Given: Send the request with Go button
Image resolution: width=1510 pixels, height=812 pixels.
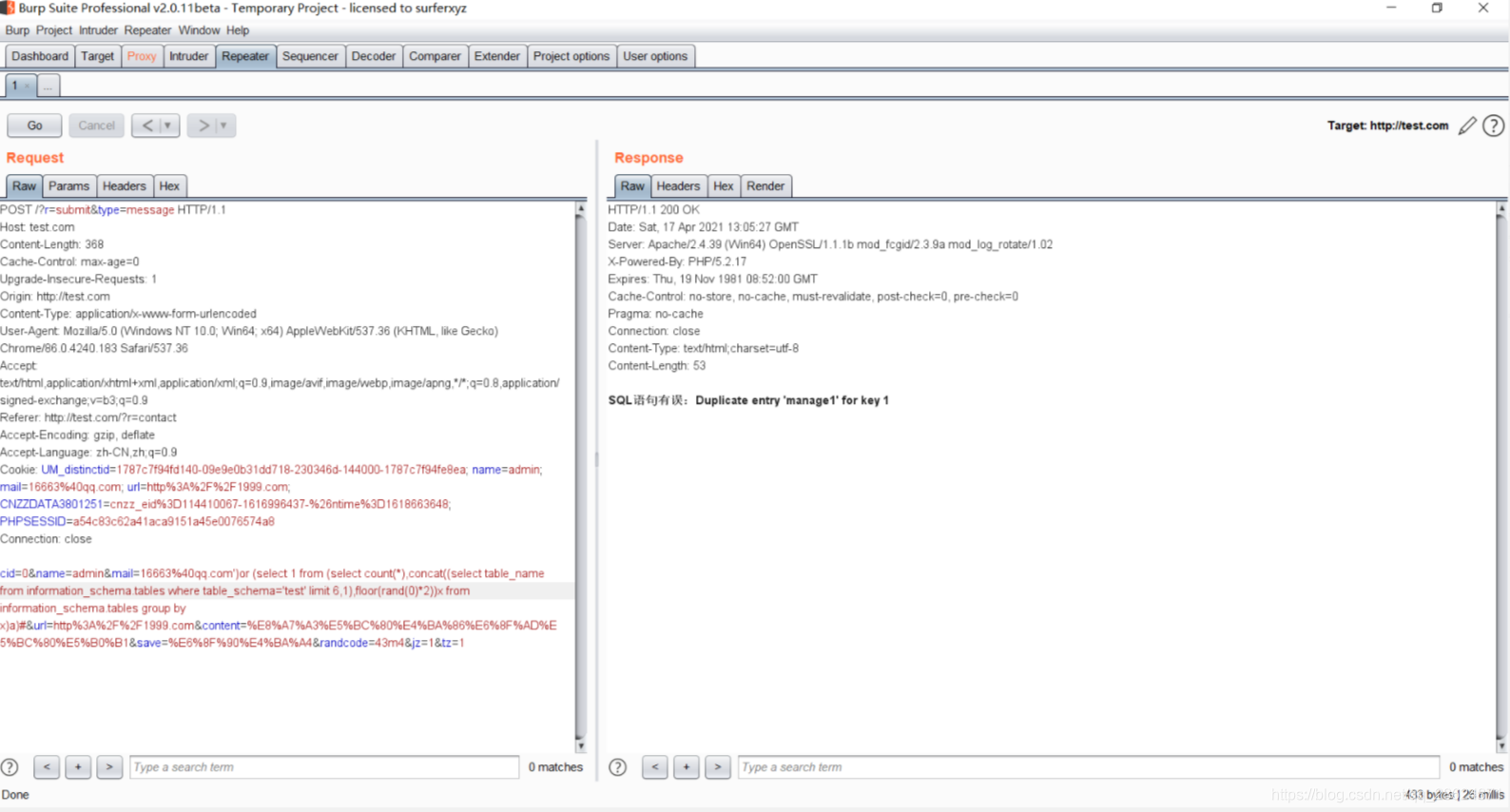Looking at the screenshot, I should coord(34,126).
